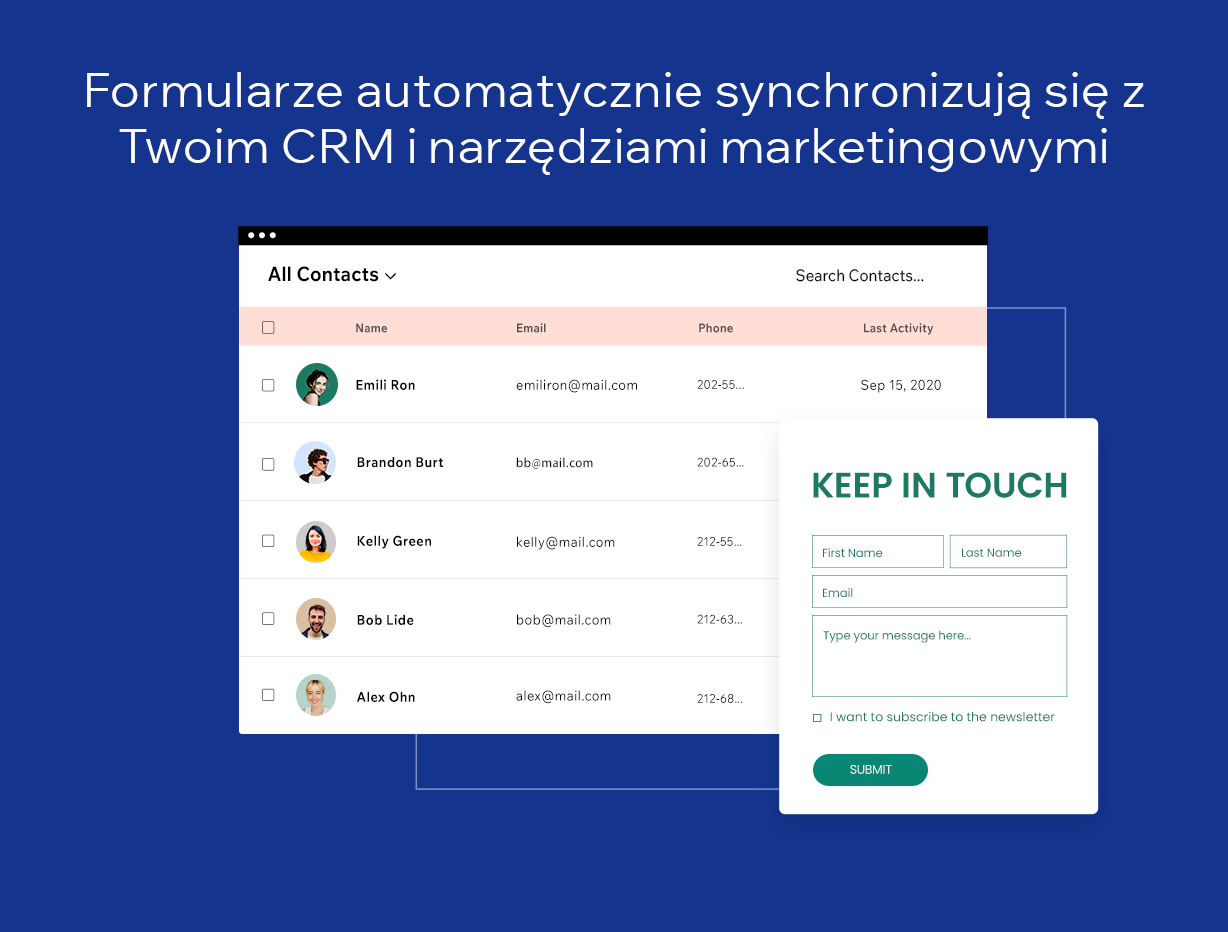Click Alex Ohn's phone 212-68...
This screenshot has width=1228, height=932.
click(720, 698)
